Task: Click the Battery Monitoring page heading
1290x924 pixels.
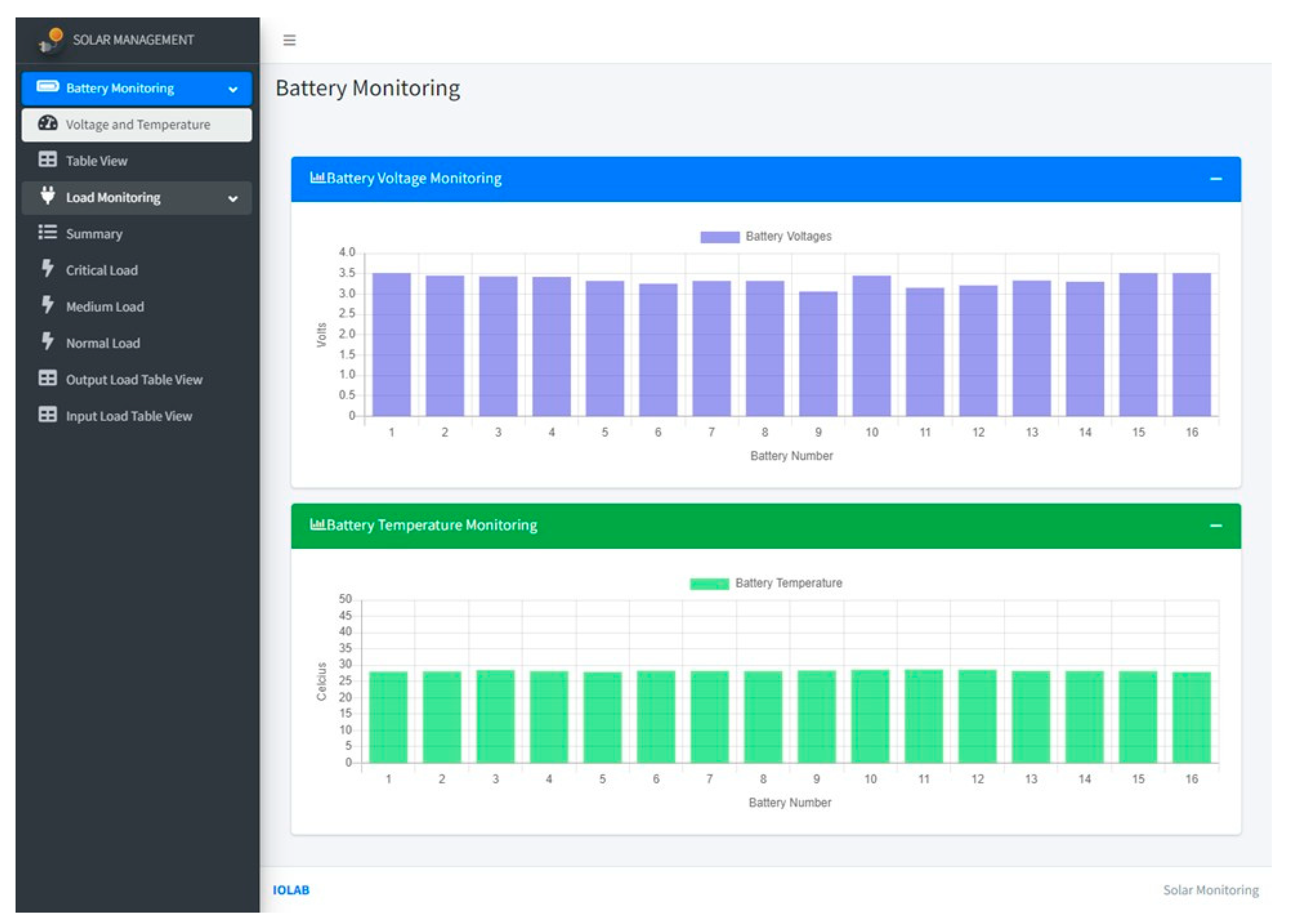Action: [368, 88]
